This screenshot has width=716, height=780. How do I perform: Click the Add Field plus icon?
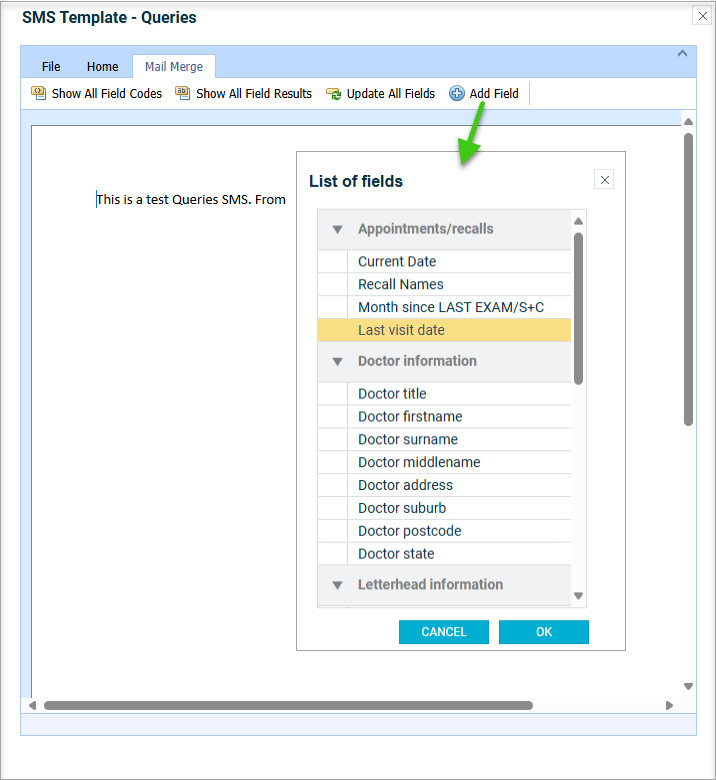tap(456, 93)
